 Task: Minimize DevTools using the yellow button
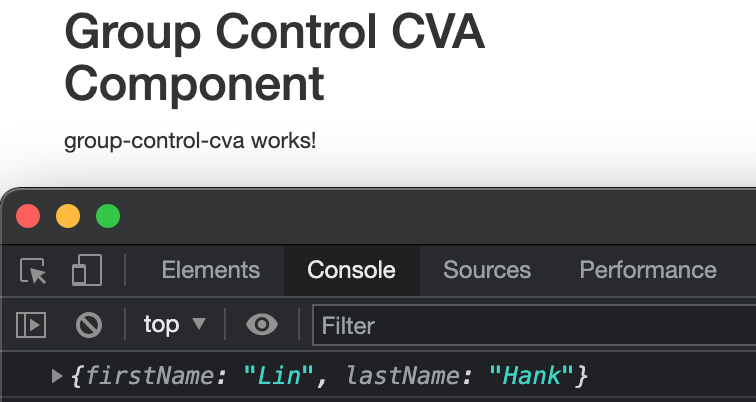pos(68,216)
